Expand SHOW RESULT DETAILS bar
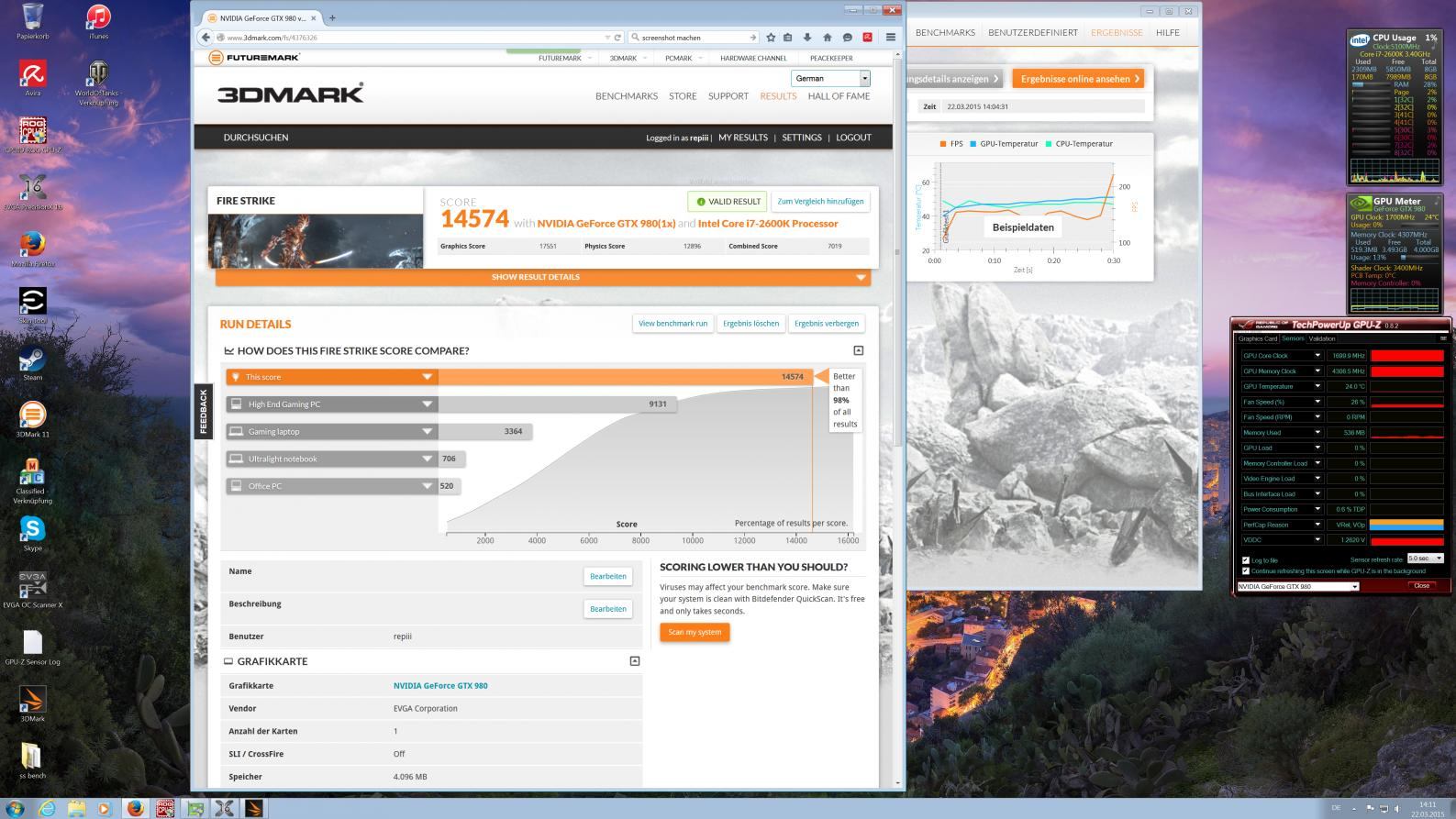The width and height of the screenshot is (1456, 819). pyautogui.click(x=543, y=277)
